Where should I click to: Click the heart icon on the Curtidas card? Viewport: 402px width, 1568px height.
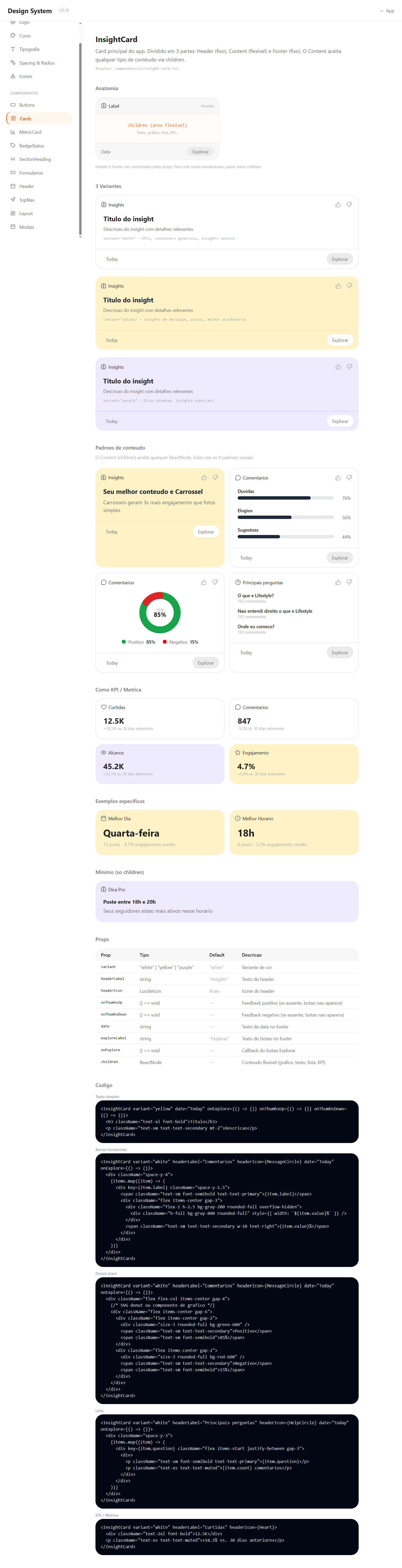[103, 707]
